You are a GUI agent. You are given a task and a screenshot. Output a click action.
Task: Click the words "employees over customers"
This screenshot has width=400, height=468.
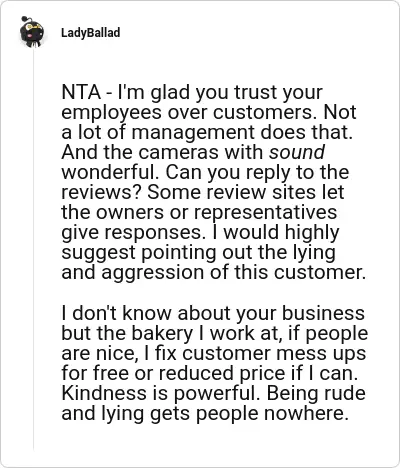point(187,112)
